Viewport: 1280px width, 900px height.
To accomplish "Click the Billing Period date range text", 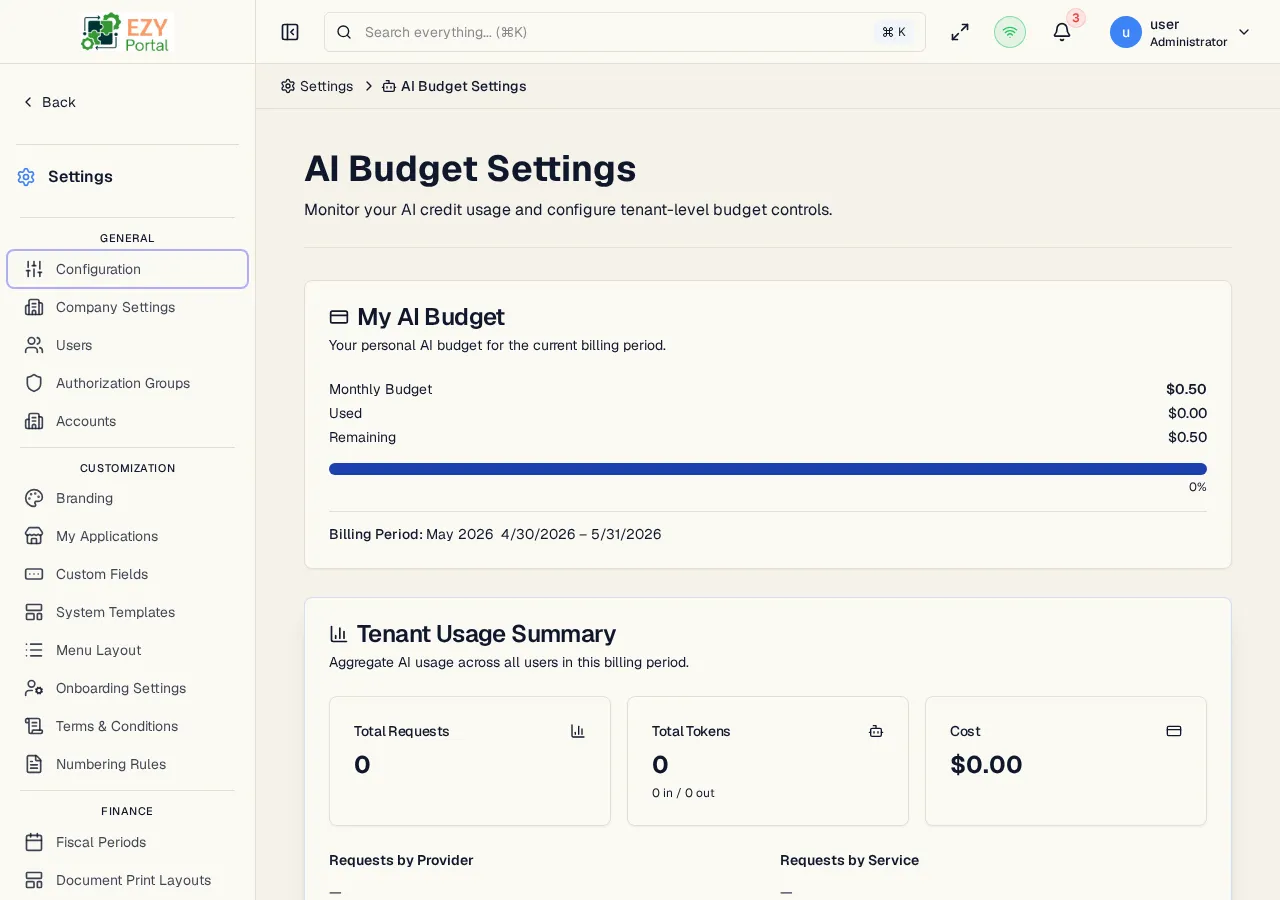I will (581, 534).
